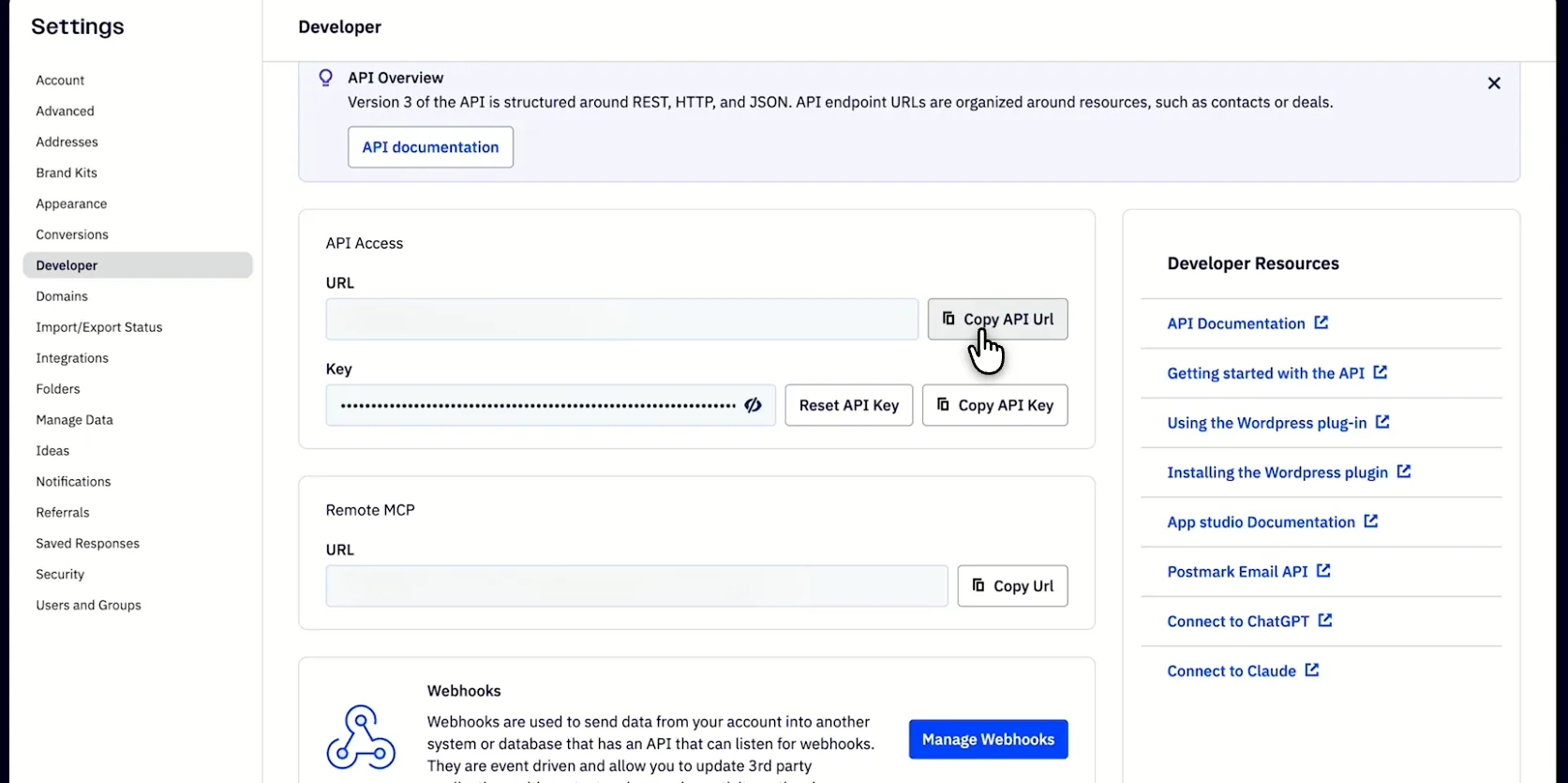This screenshot has height=783, width=1568.
Task: Open Users and Groups
Action: 88,606
